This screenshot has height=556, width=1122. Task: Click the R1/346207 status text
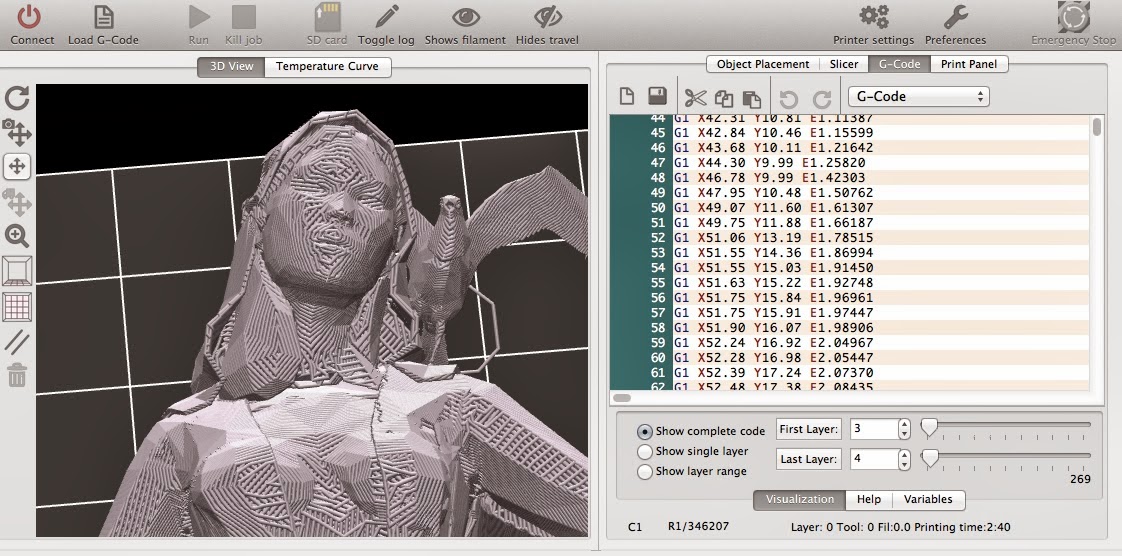pyautogui.click(x=698, y=527)
